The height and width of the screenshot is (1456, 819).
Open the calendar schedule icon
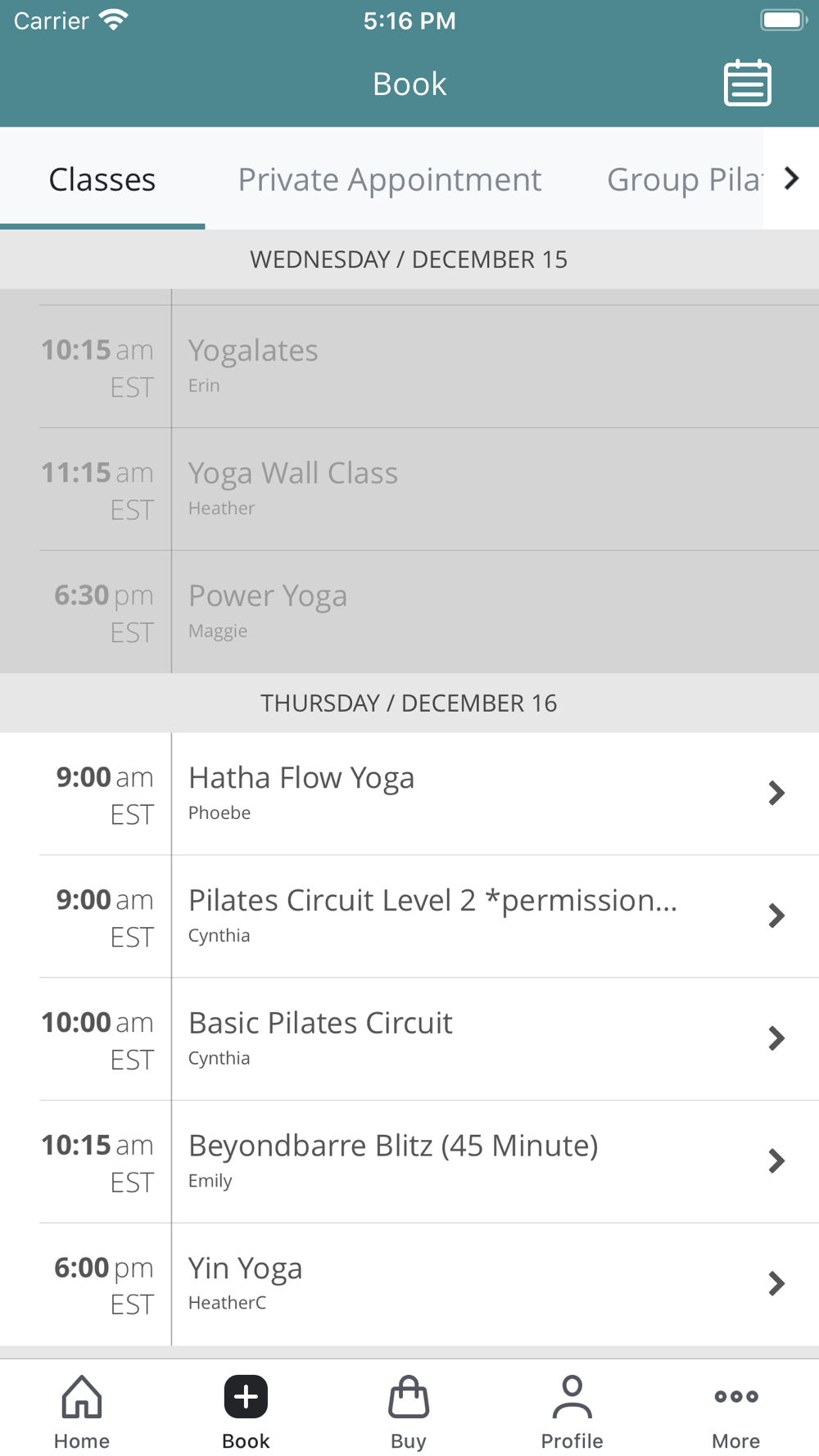(x=747, y=84)
